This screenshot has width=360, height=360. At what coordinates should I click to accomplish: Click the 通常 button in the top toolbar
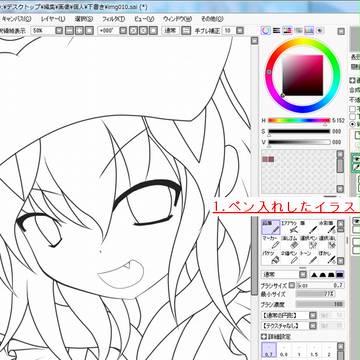pos(171,31)
